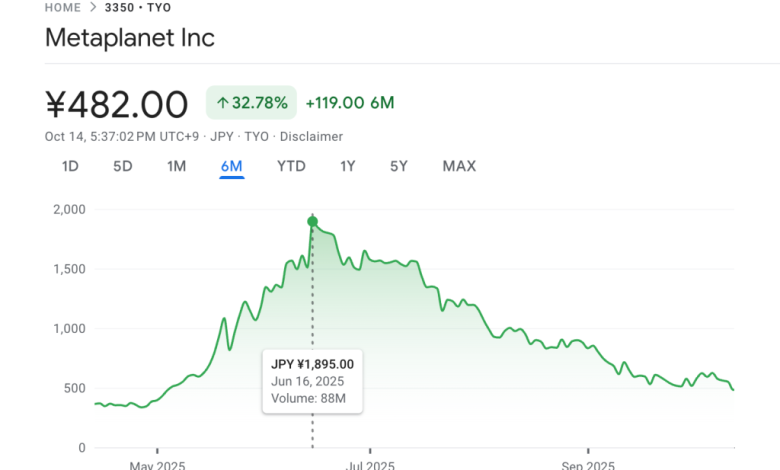Click the Metaplanet Inc heading

coord(130,39)
